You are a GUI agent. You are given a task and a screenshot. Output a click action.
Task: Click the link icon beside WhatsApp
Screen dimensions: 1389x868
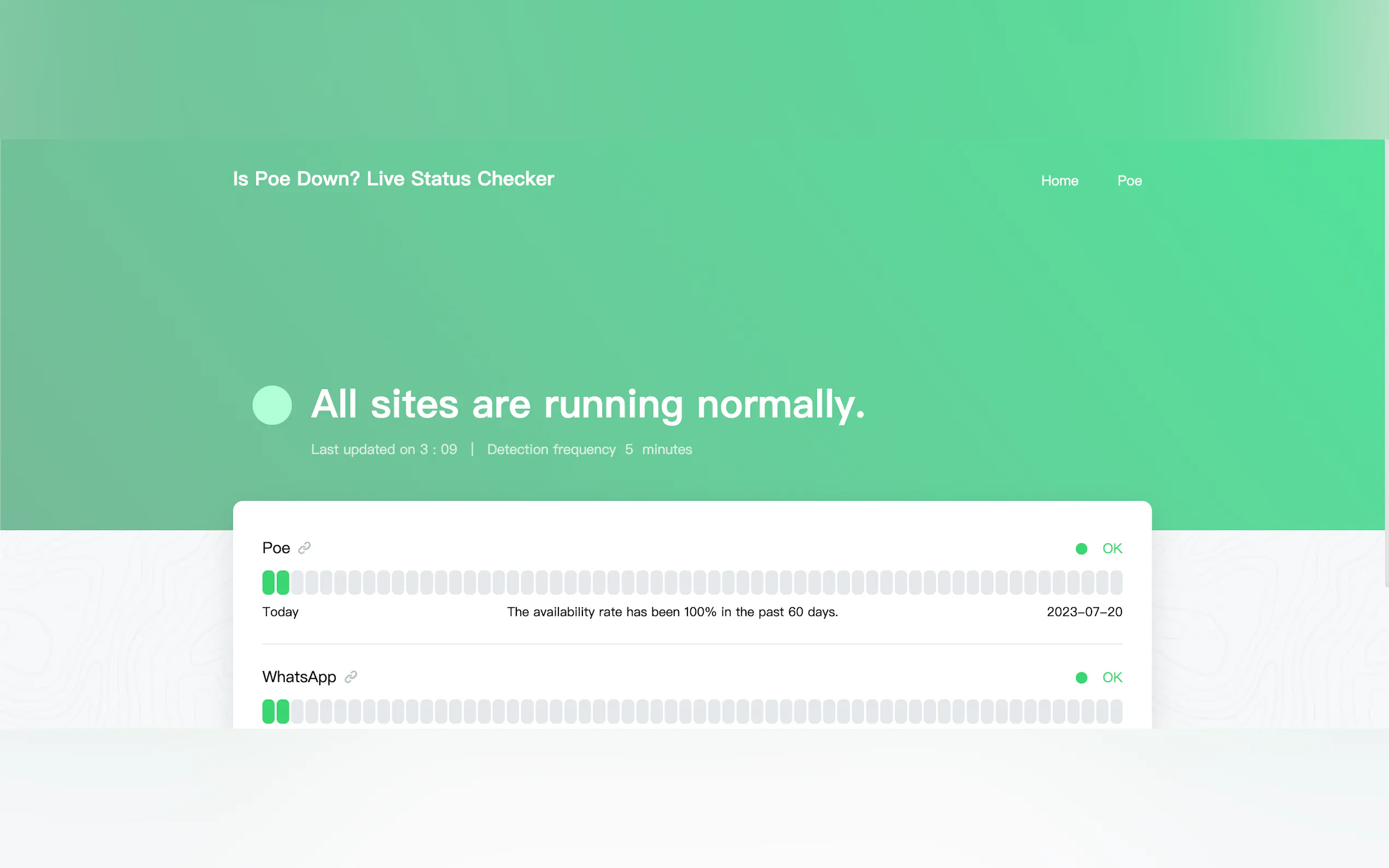[x=351, y=677]
